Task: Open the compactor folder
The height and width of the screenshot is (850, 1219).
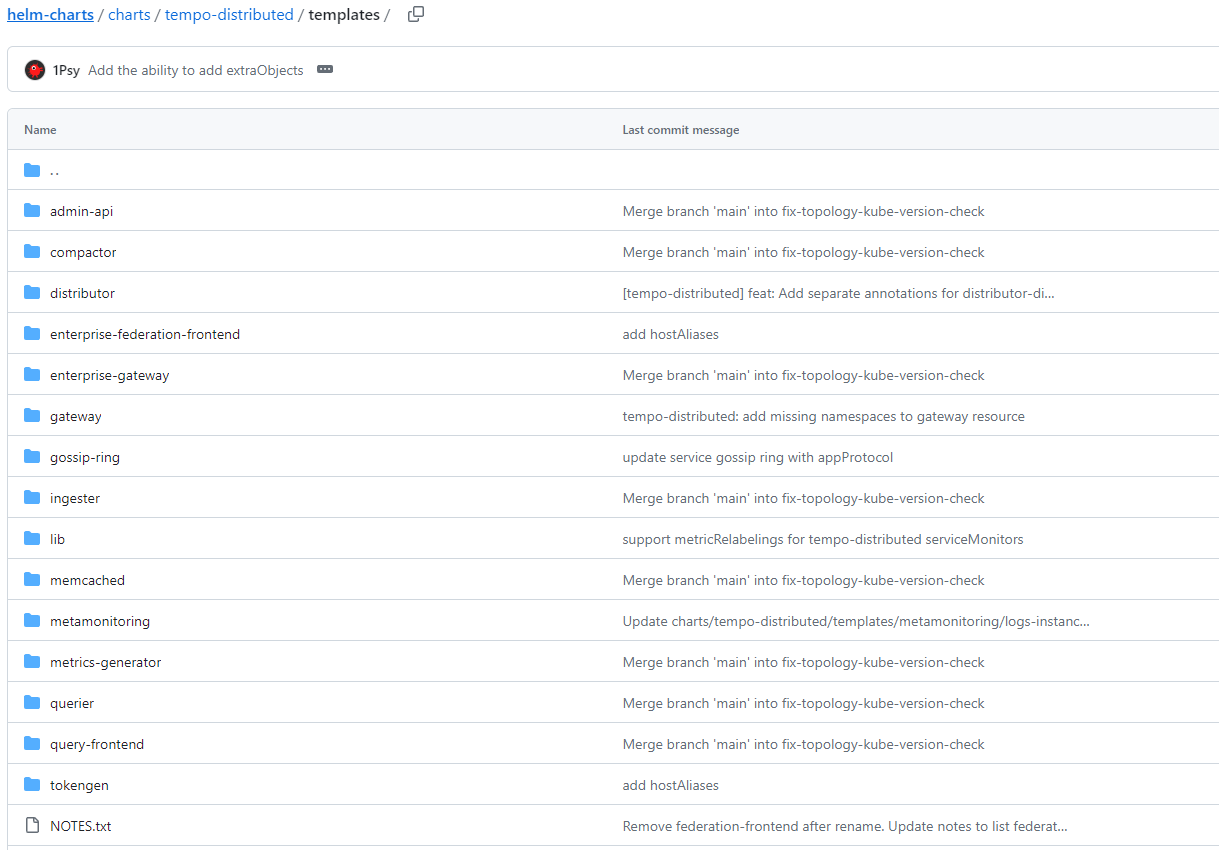Action: point(83,252)
